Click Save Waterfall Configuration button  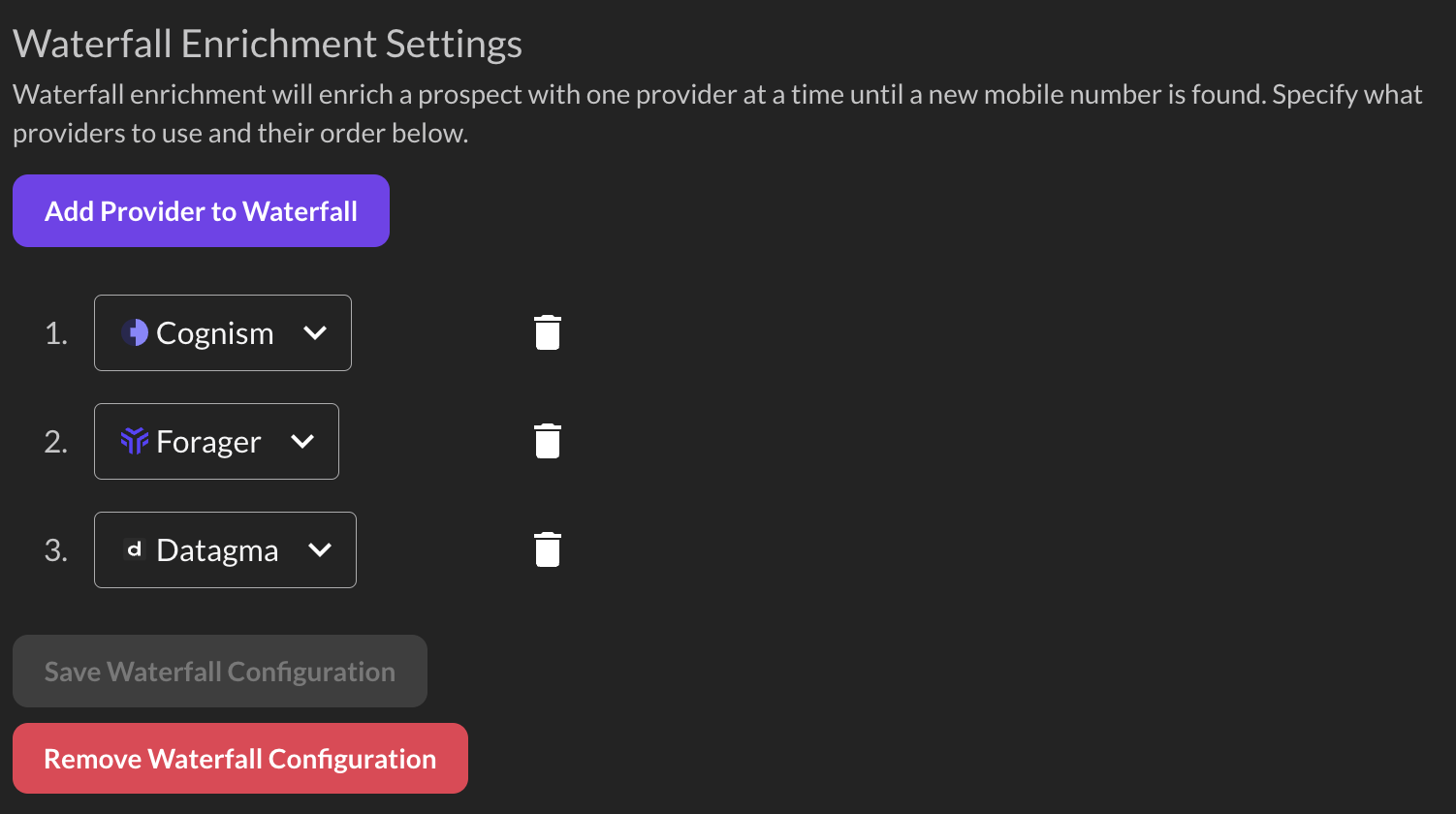pos(220,671)
